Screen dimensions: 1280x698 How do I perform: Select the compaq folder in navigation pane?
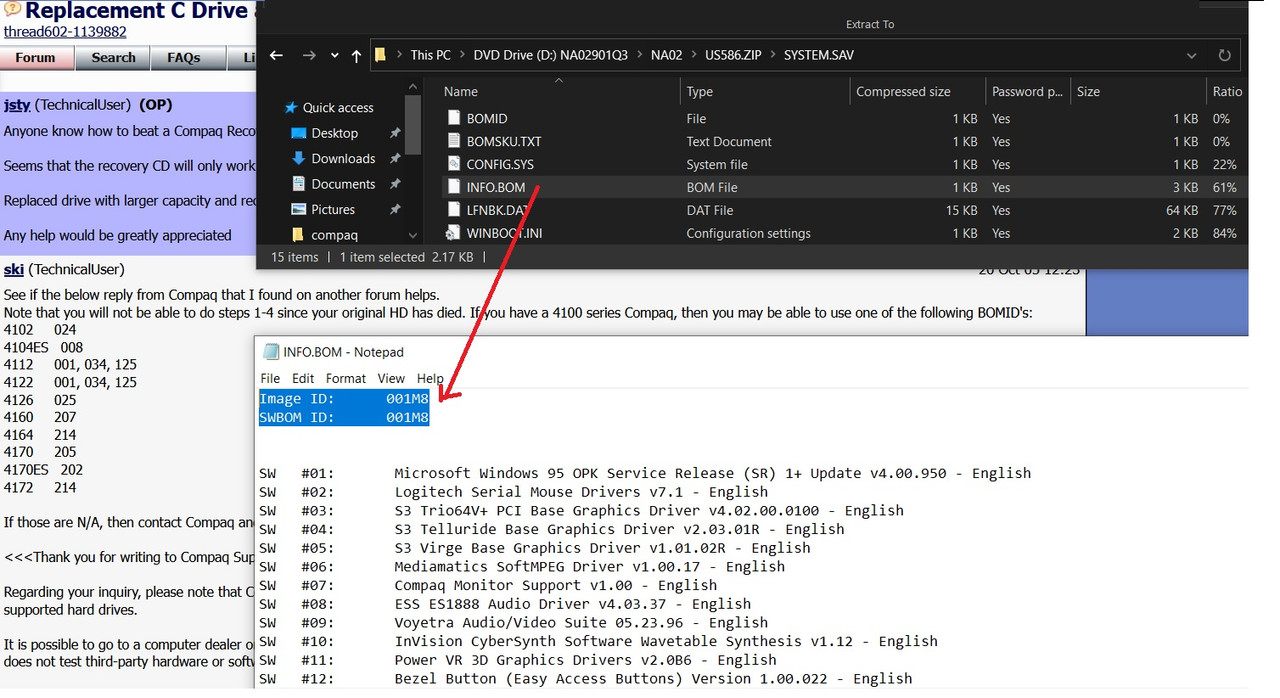point(334,235)
